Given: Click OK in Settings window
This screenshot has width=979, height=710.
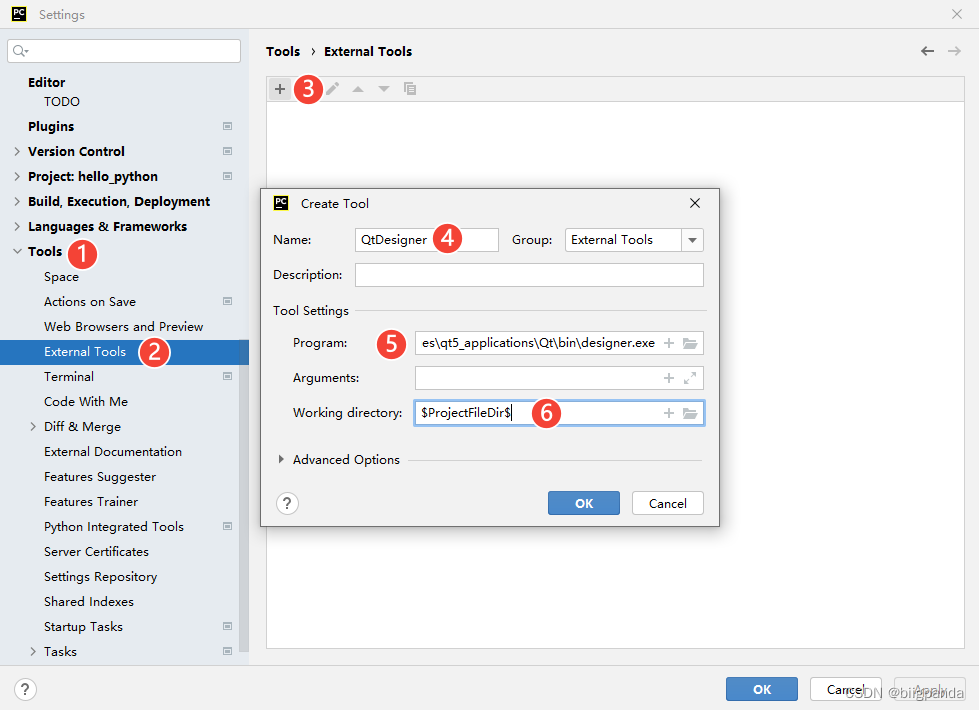Looking at the screenshot, I should pyautogui.click(x=762, y=689).
